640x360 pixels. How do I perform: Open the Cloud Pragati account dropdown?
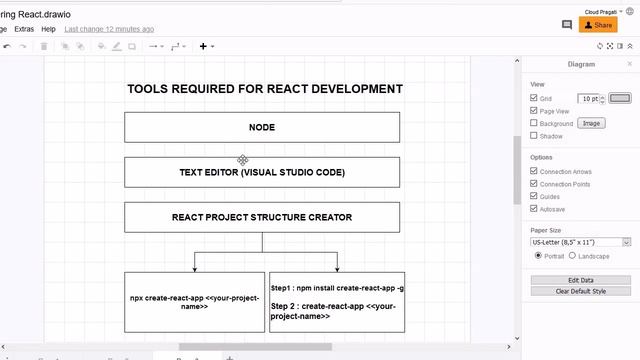603,12
